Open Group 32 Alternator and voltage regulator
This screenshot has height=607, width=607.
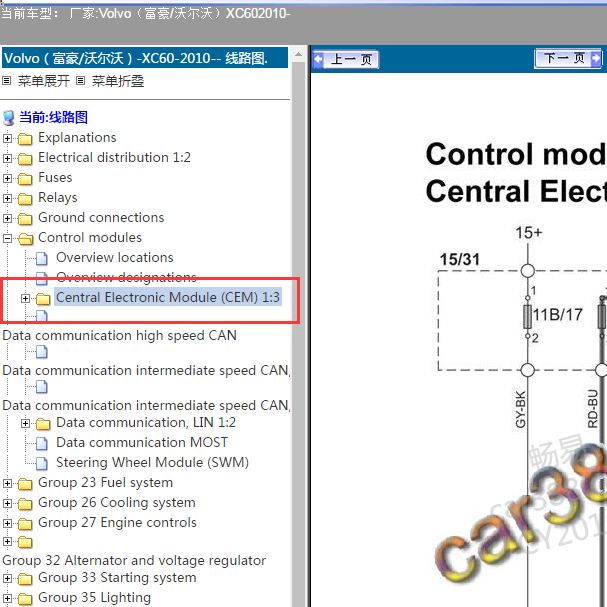click(134, 561)
